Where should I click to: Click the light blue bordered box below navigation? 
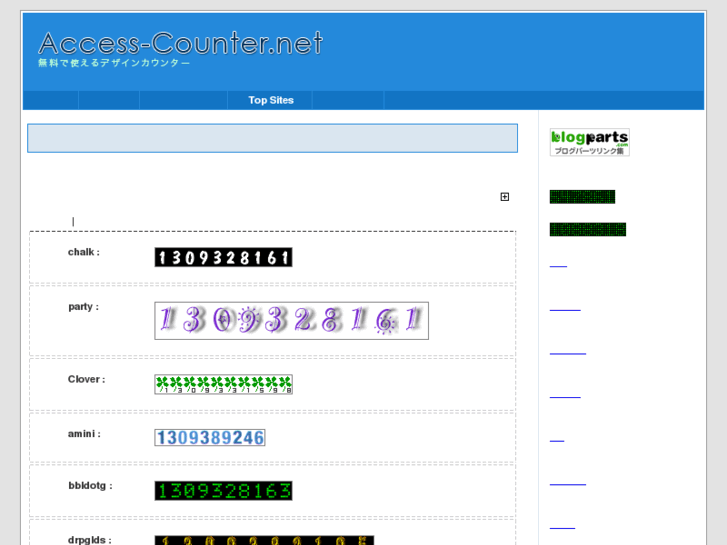(273, 138)
